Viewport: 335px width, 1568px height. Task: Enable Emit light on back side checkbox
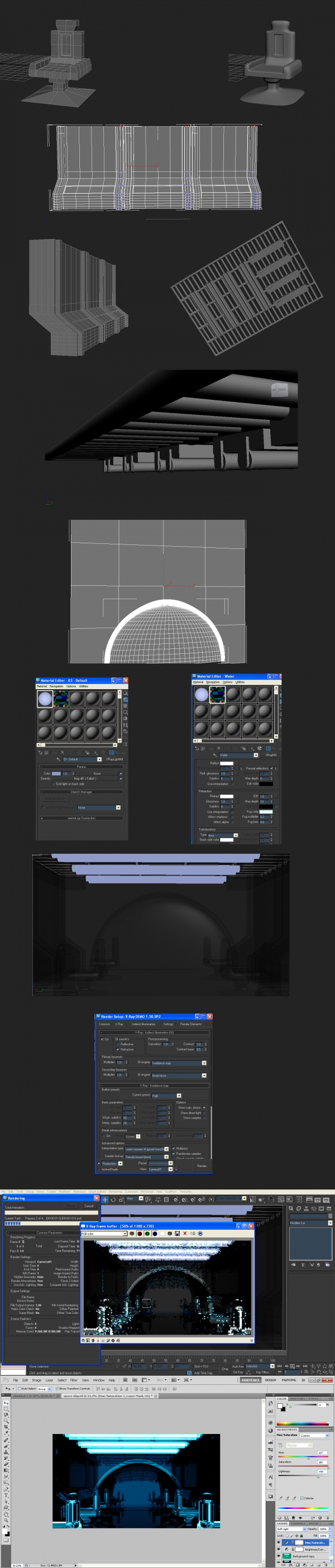[54, 784]
